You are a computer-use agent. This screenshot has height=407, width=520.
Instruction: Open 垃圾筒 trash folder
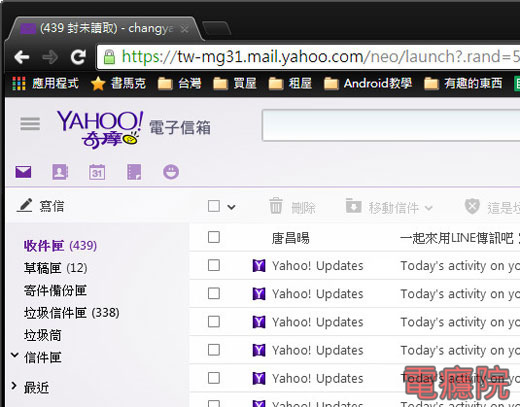point(42,335)
